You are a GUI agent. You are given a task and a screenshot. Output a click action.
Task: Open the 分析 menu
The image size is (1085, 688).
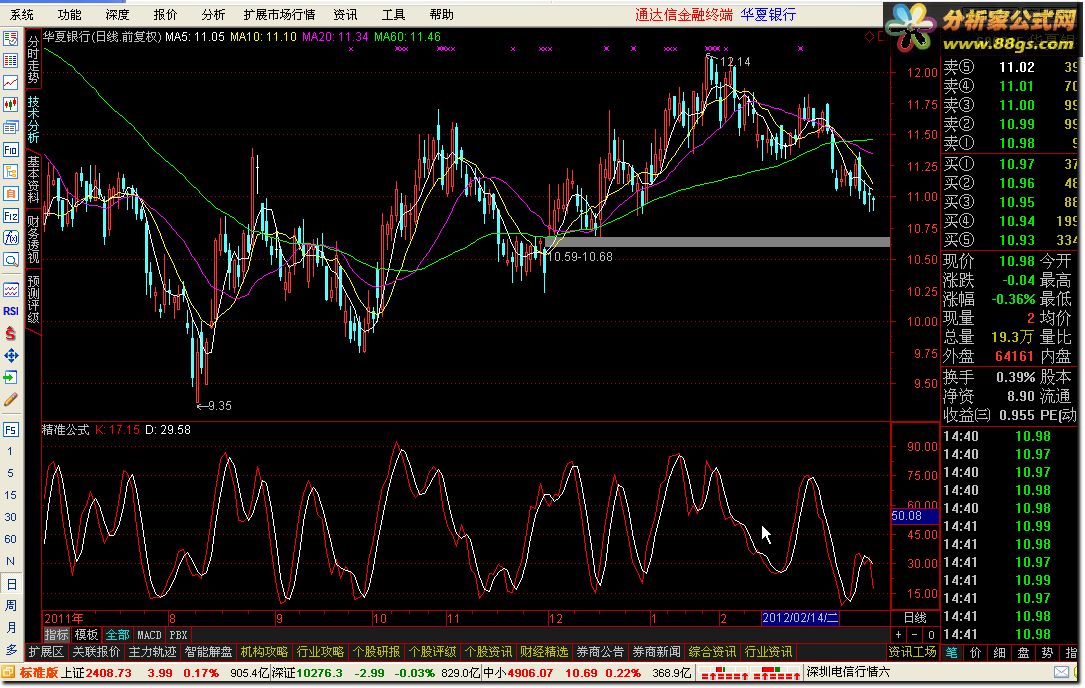point(212,15)
